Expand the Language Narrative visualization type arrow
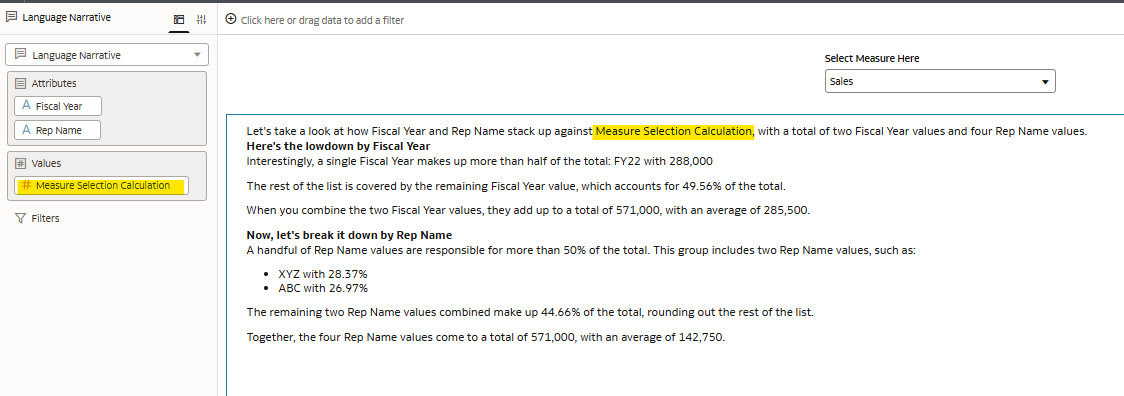Screen dimensions: 1124x396 197,55
